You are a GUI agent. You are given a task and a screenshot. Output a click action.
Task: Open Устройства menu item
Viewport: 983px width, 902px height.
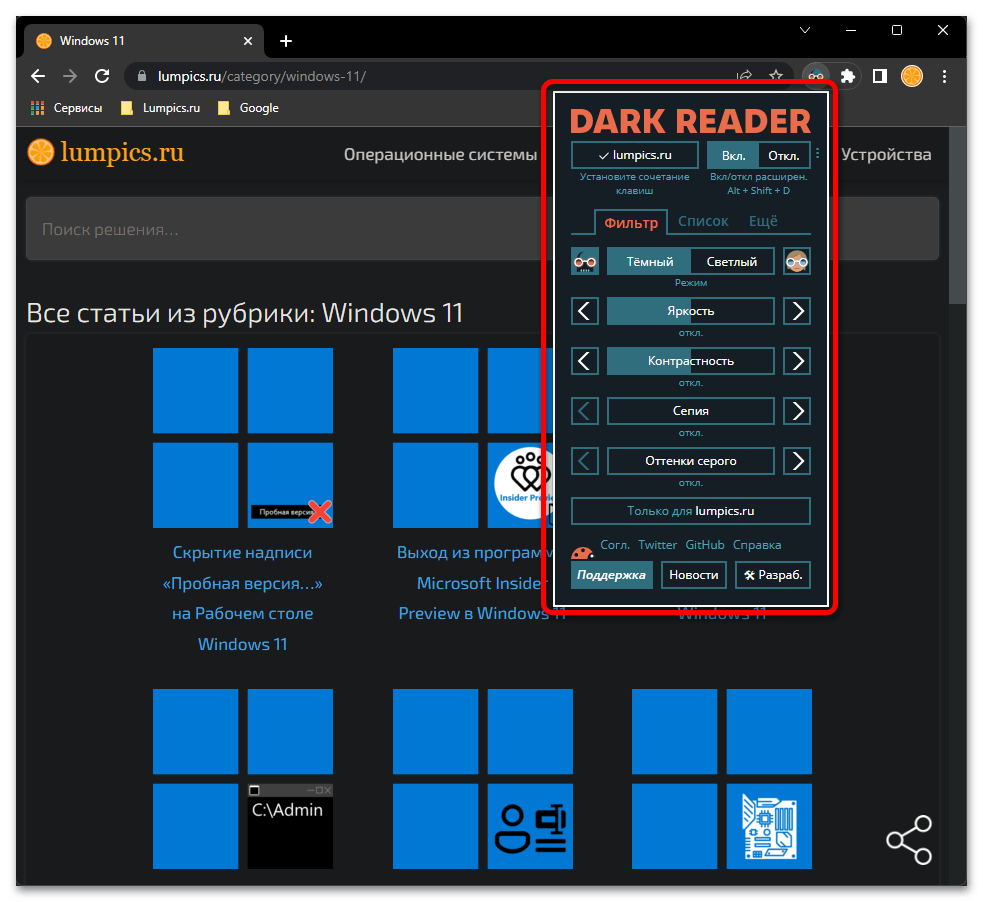886,155
